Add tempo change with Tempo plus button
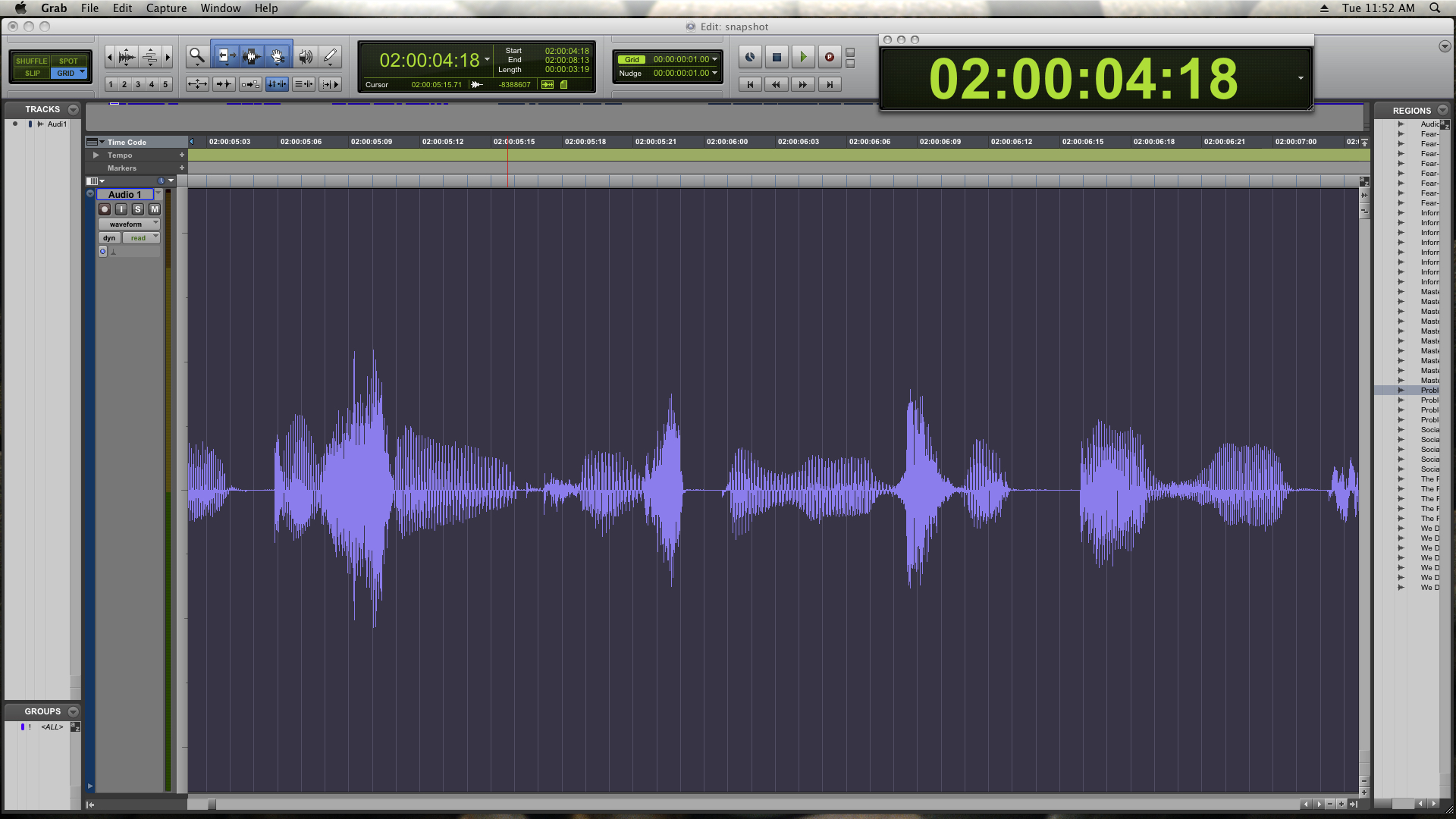The width and height of the screenshot is (1456, 819). click(x=182, y=155)
